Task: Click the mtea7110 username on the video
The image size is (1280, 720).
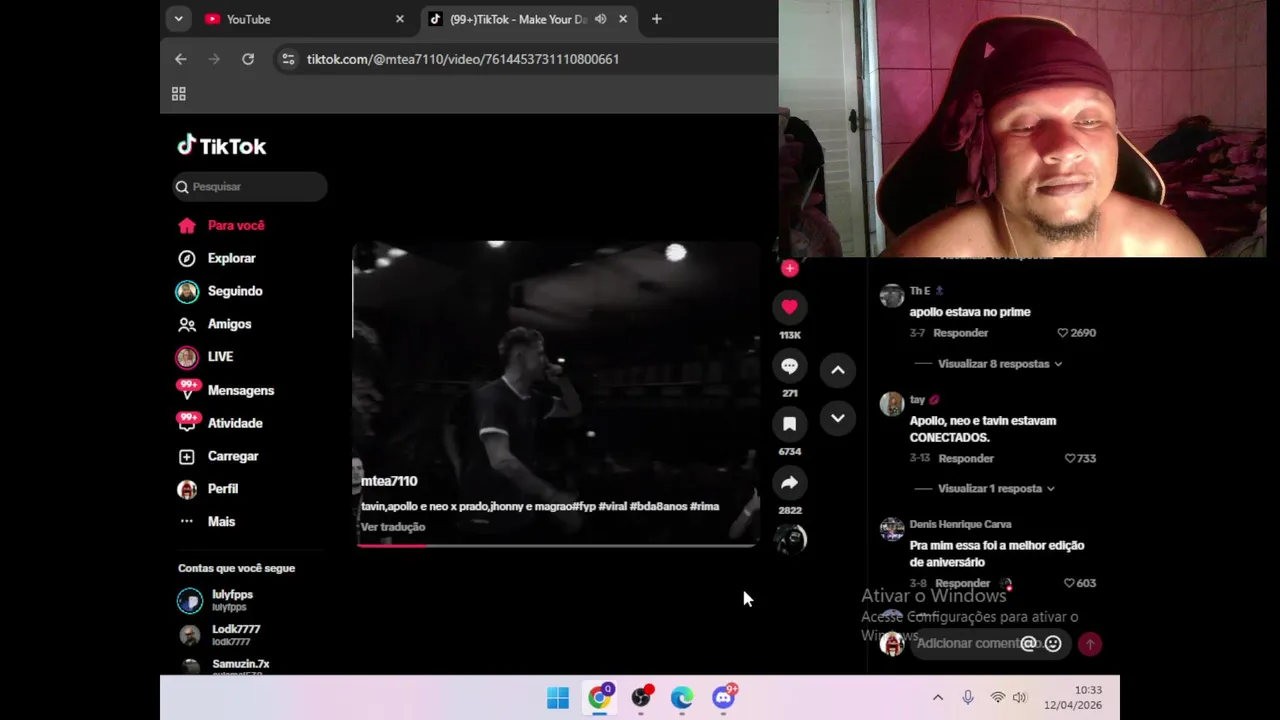Action: pyautogui.click(x=389, y=481)
